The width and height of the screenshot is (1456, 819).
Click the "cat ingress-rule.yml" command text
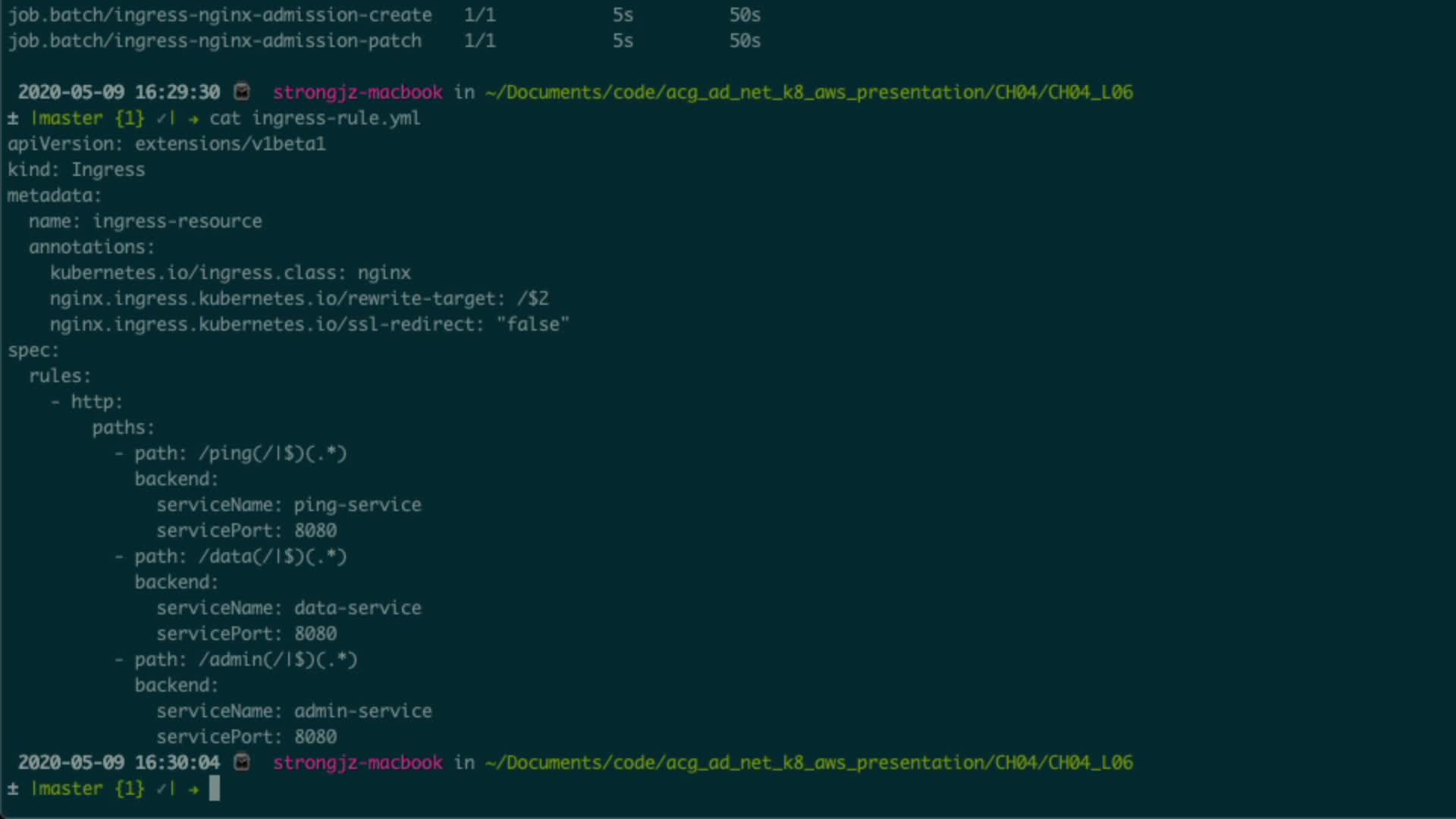click(x=315, y=118)
